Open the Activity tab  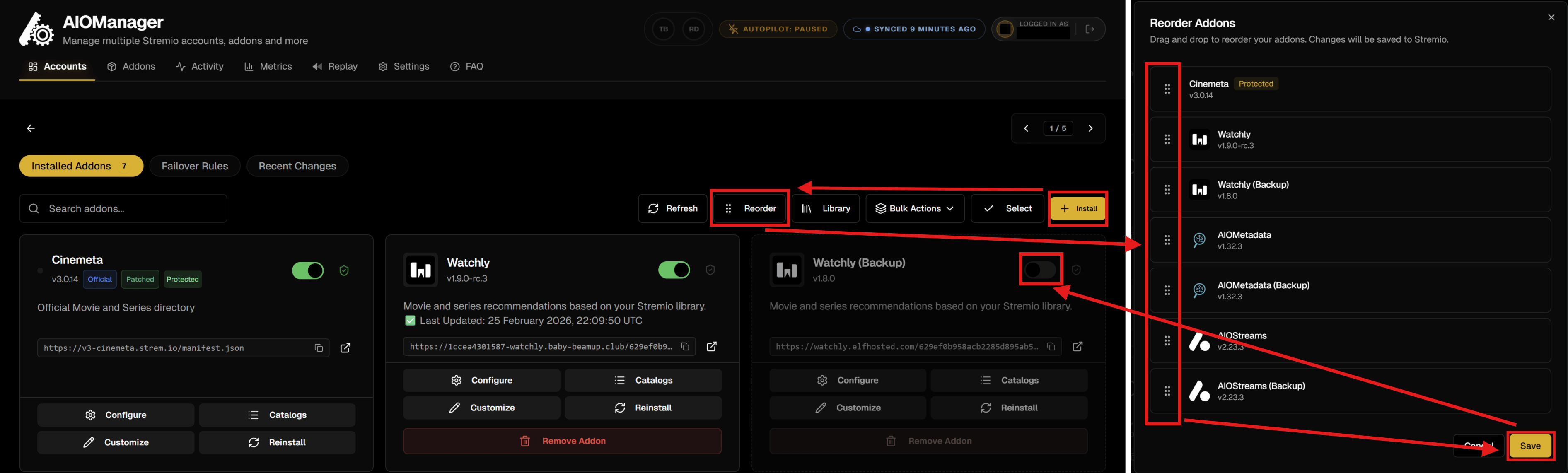click(200, 66)
